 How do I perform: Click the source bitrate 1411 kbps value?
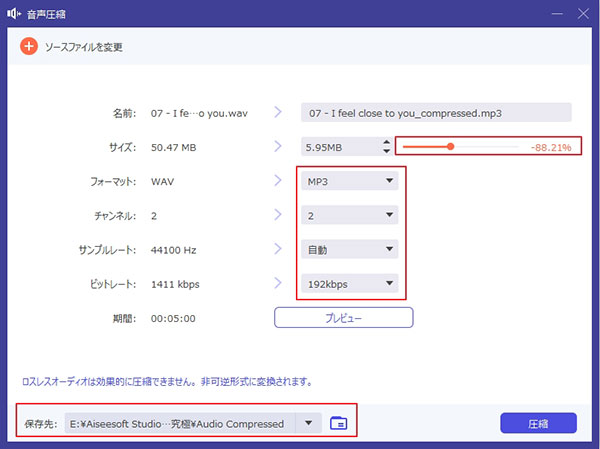(x=175, y=284)
